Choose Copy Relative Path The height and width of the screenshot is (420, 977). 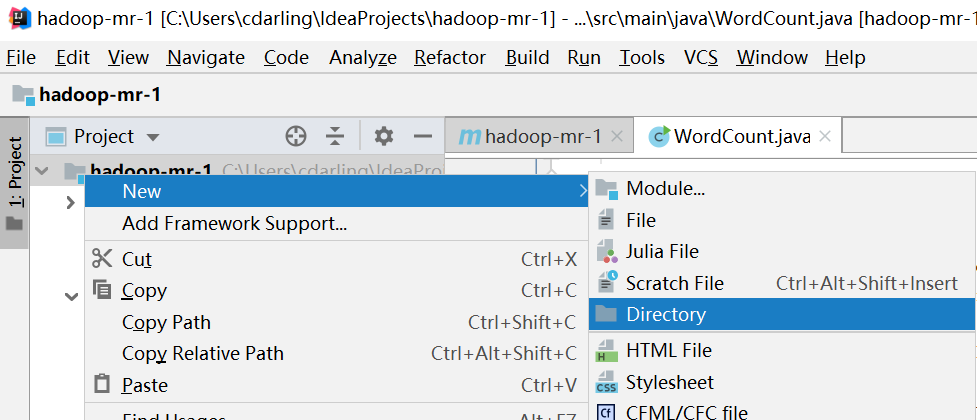click(x=336, y=353)
